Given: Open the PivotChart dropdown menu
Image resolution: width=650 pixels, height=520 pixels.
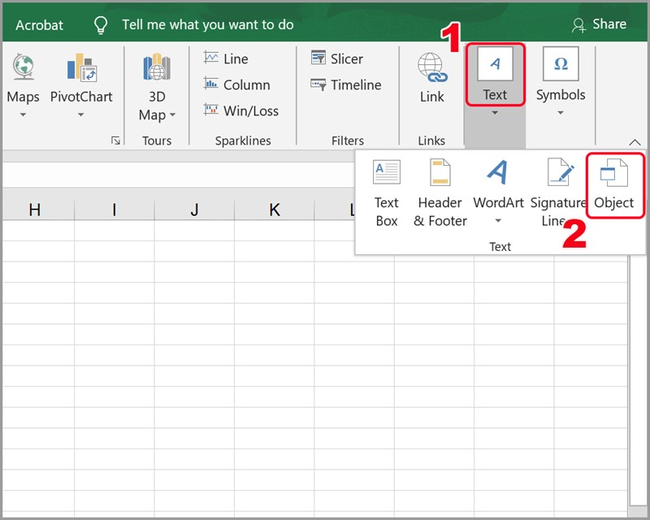Looking at the screenshot, I should click(x=82, y=115).
